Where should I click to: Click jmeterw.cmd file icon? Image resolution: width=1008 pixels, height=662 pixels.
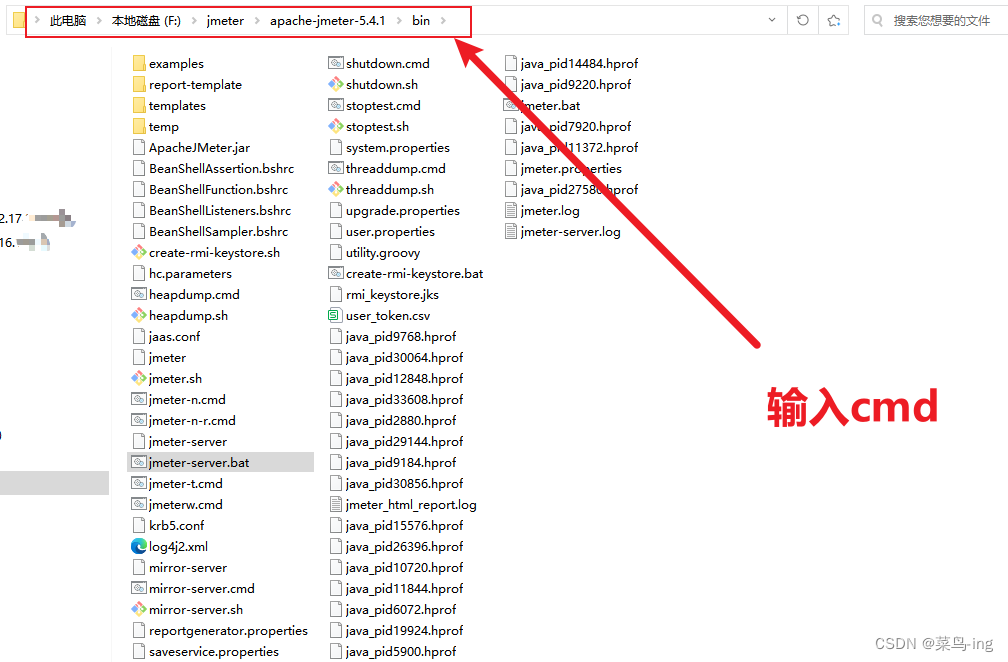(x=138, y=505)
